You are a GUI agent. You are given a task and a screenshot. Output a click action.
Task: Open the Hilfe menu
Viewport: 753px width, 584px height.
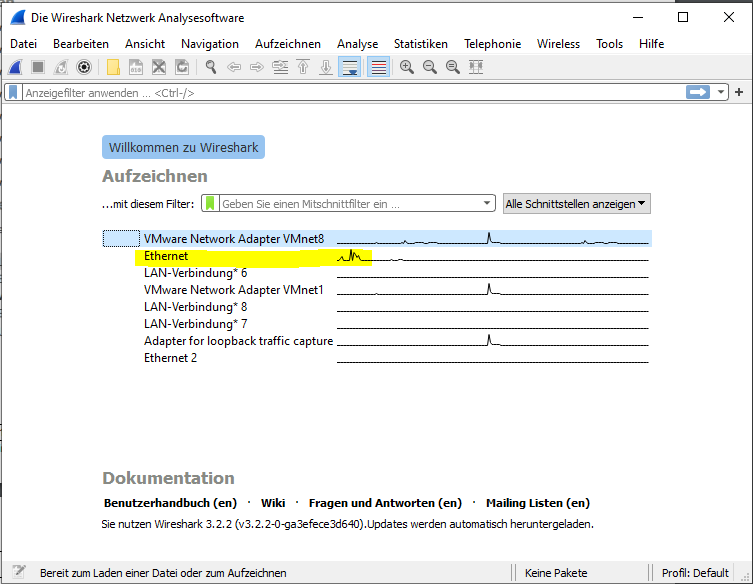pos(651,44)
